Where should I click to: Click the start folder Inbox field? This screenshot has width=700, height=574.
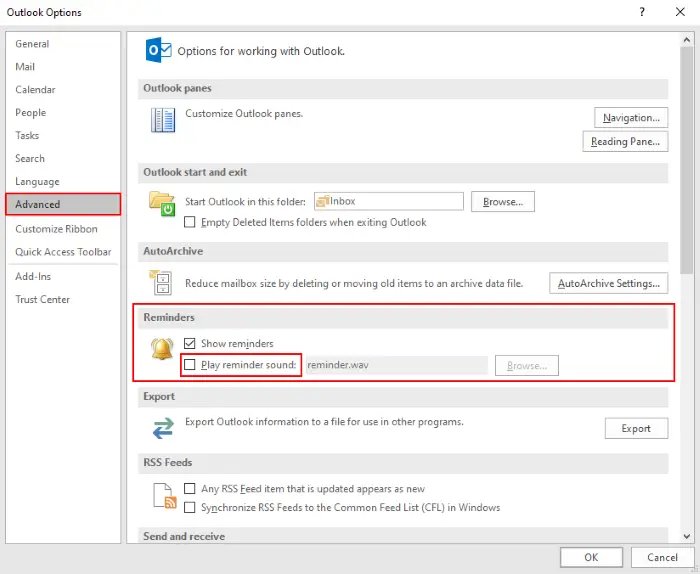(388, 201)
